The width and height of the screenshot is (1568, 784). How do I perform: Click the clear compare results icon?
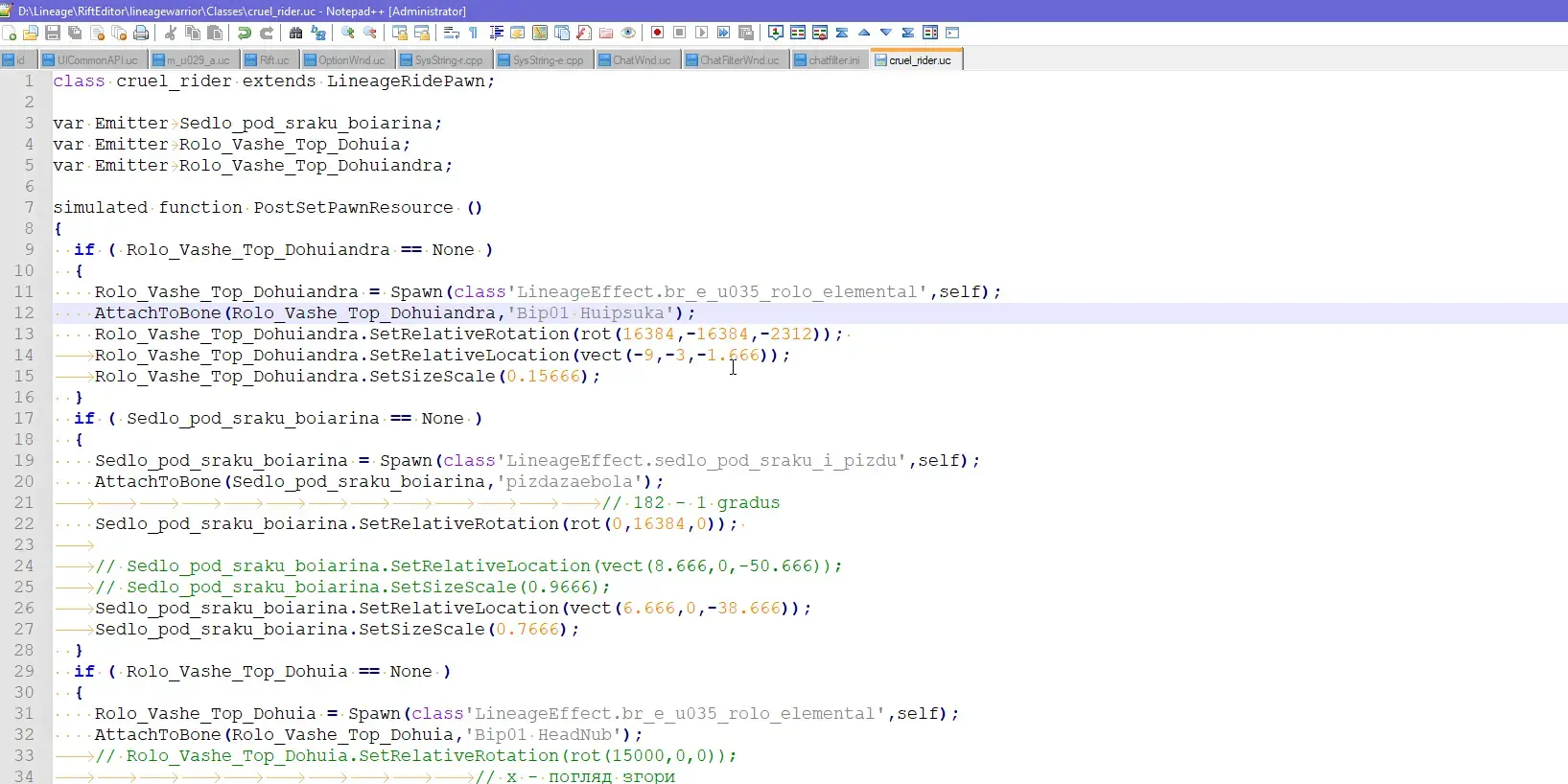tap(820, 33)
